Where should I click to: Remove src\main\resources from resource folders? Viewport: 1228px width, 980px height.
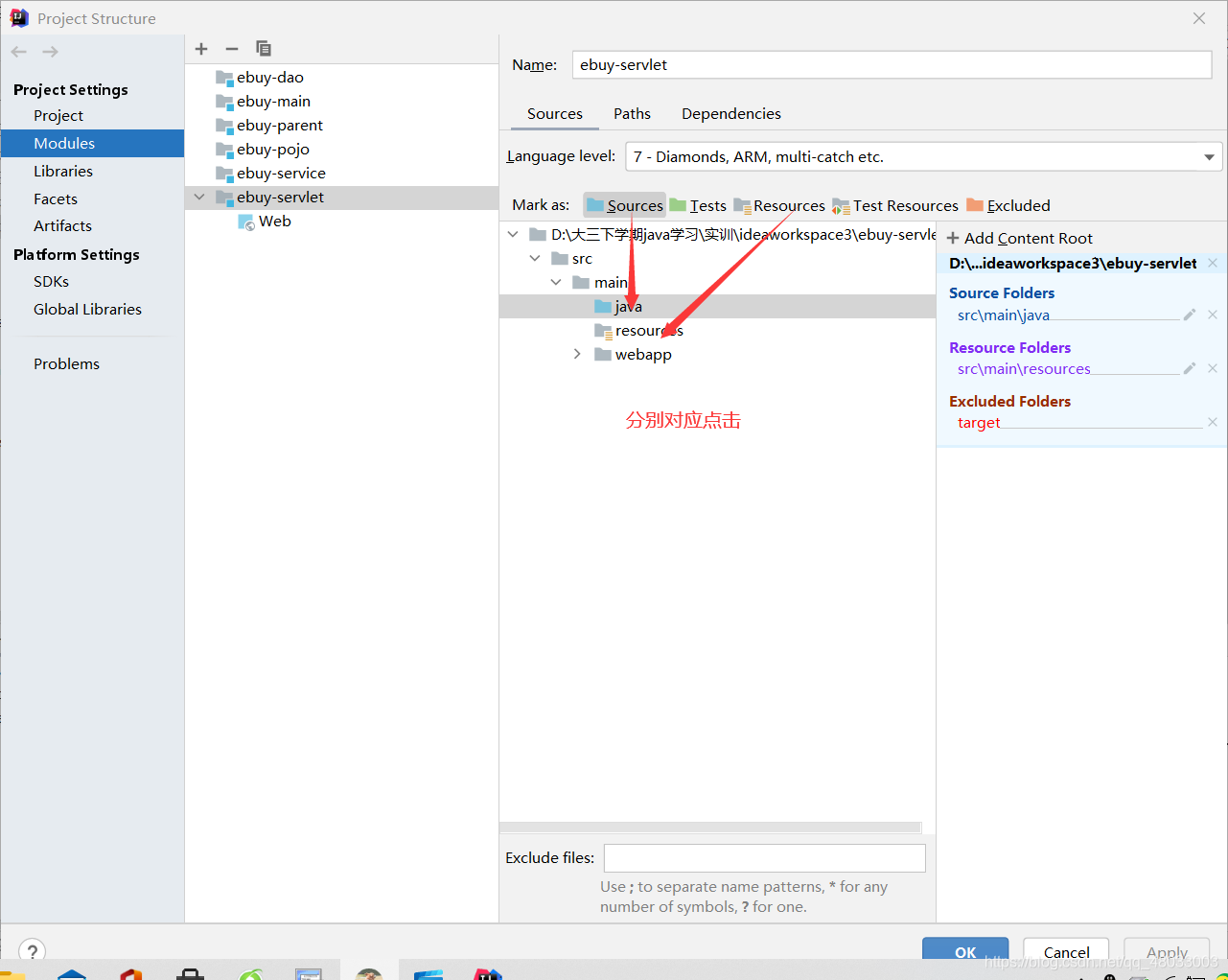coord(1213,368)
